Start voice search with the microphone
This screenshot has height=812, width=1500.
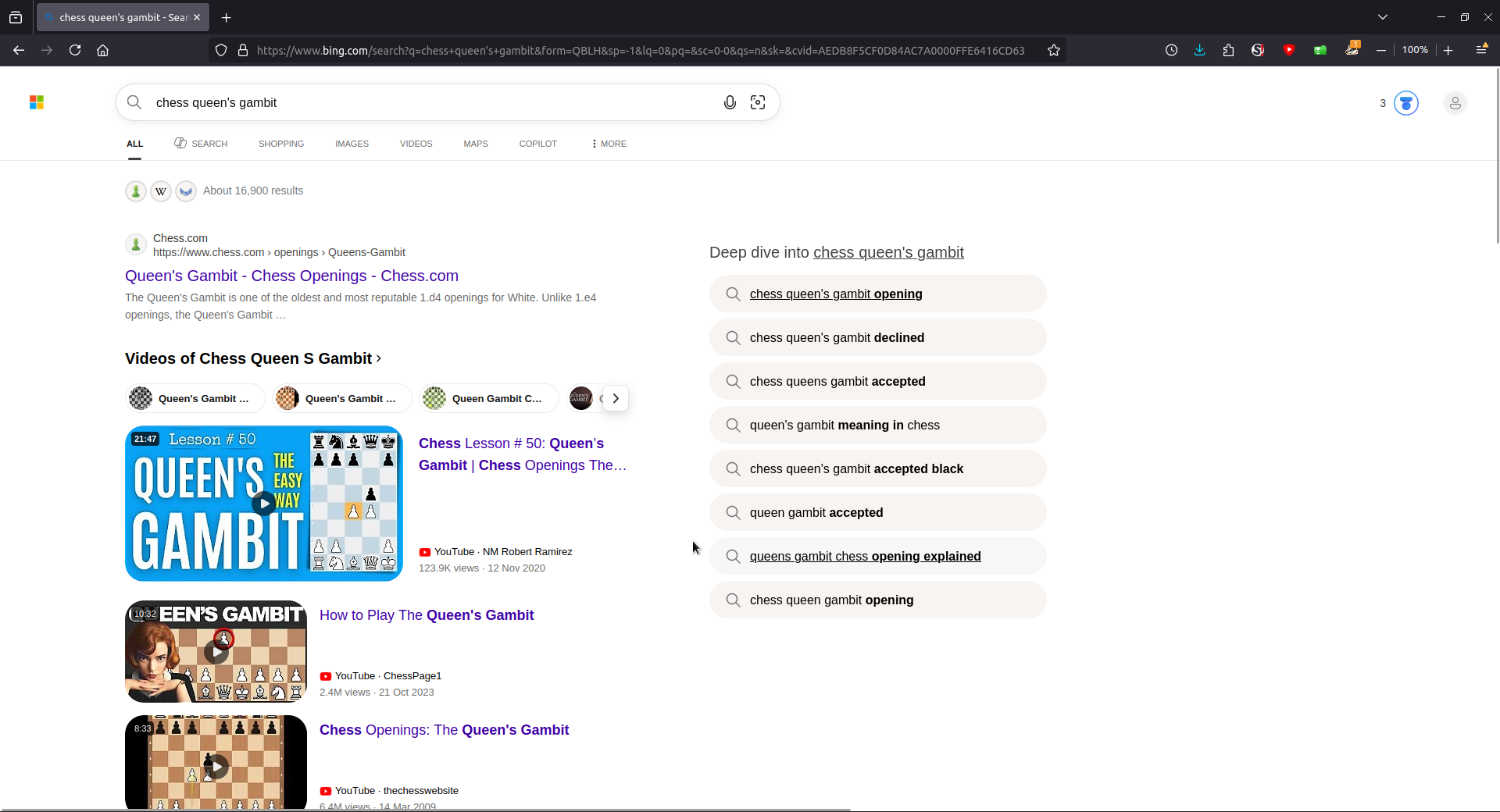(730, 102)
